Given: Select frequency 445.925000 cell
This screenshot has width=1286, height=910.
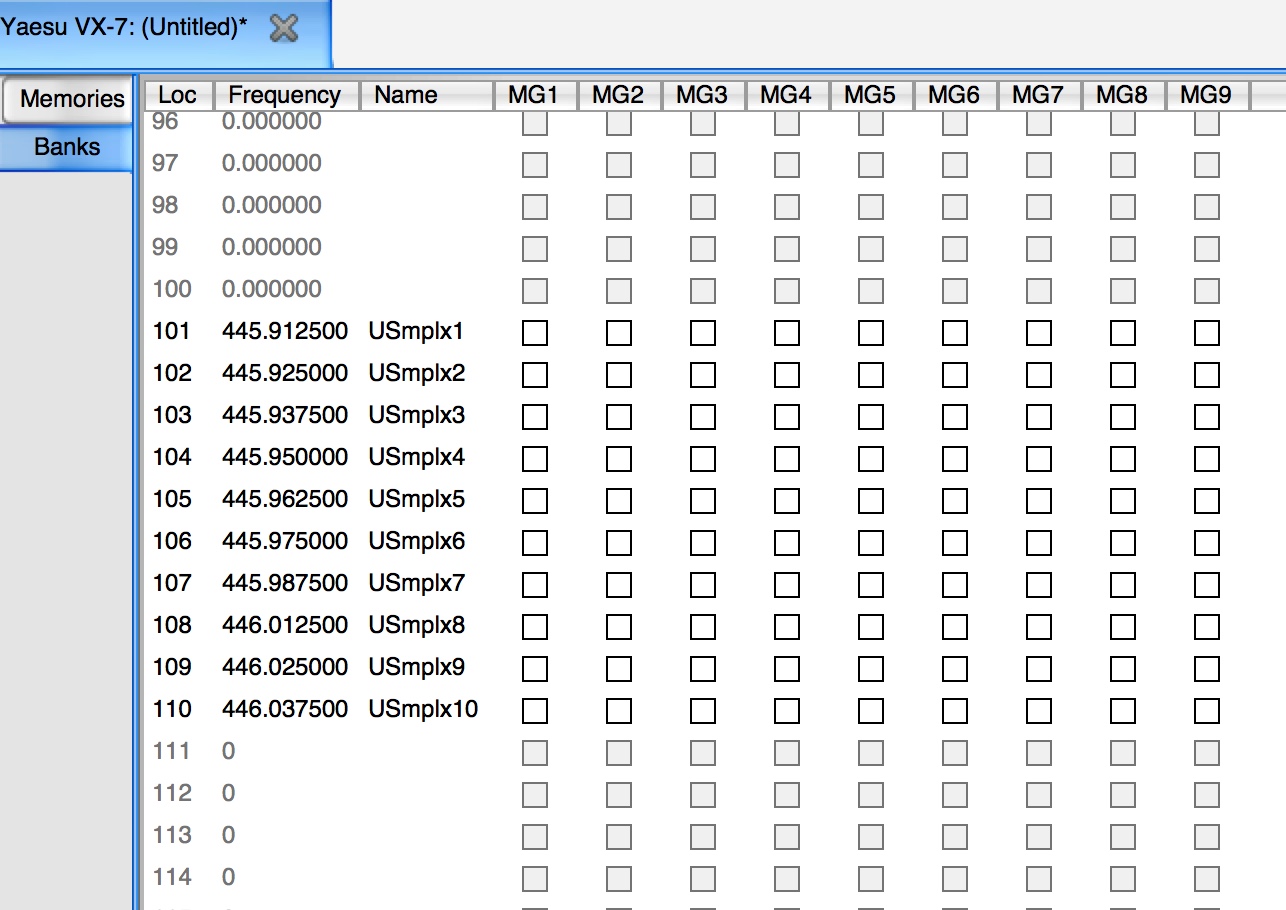Looking at the screenshot, I should point(285,373).
